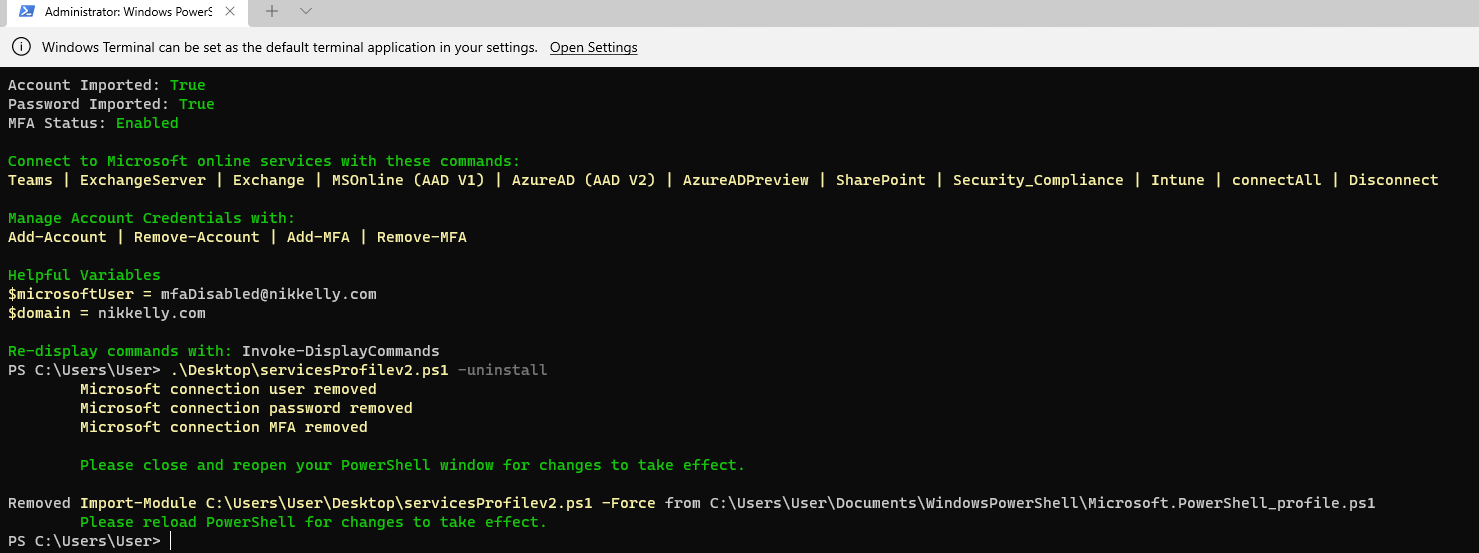Click the Remove-MFA command text
Image resolution: width=1479 pixels, height=553 pixels.
pyautogui.click(x=422, y=237)
